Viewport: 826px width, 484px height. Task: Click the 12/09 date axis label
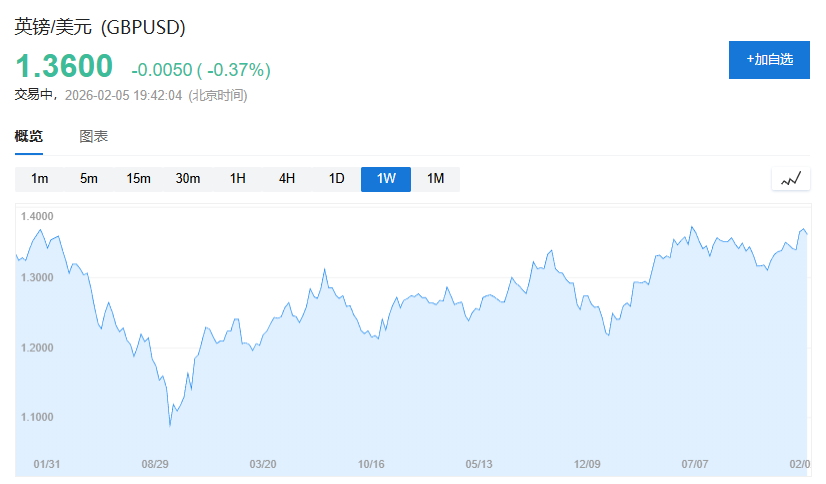[x=587, y=464]
